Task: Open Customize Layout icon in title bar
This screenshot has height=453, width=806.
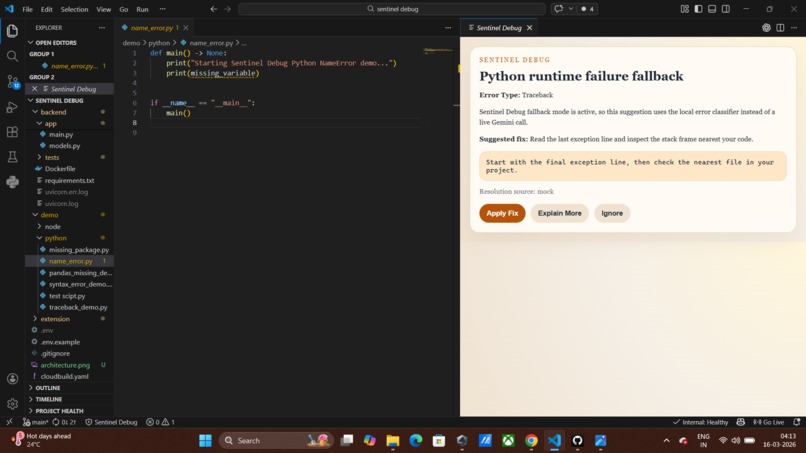Action: (684, 9)
